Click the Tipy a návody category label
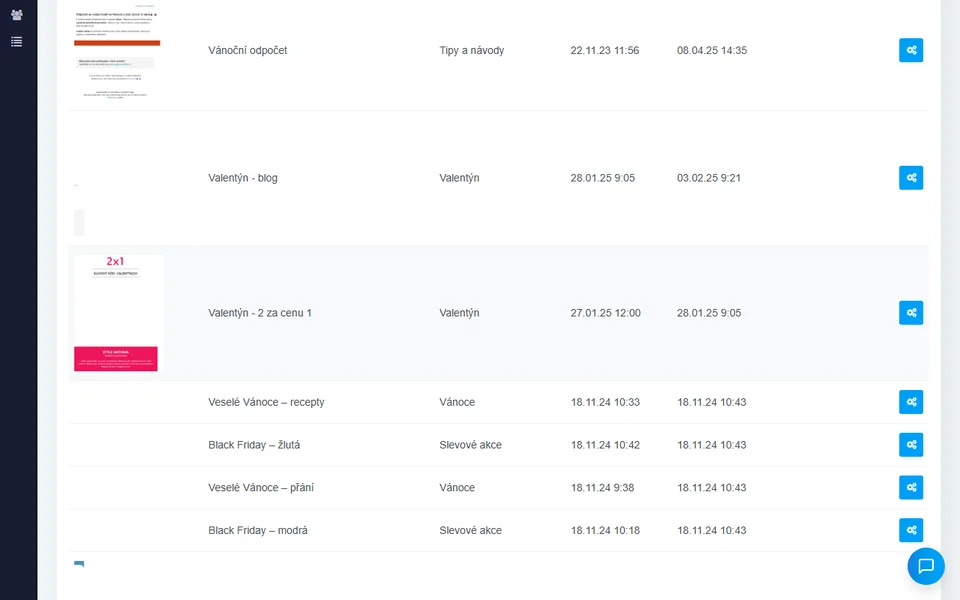The width and height of the screenshot is (960, 600). pyautogui.click(x=471, y=50)
